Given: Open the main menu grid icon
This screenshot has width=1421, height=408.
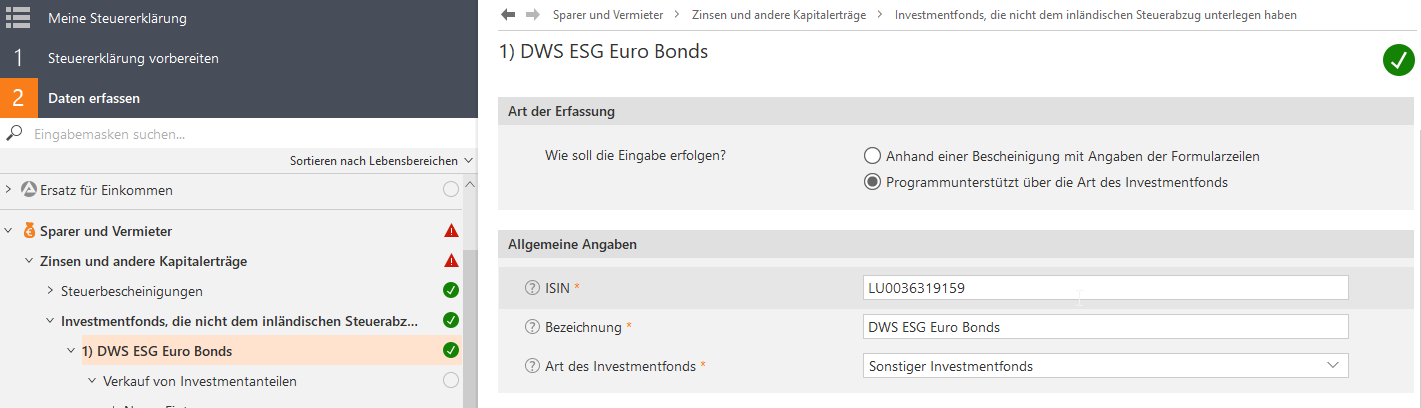Looking at the screenshot, I should 18,18.
